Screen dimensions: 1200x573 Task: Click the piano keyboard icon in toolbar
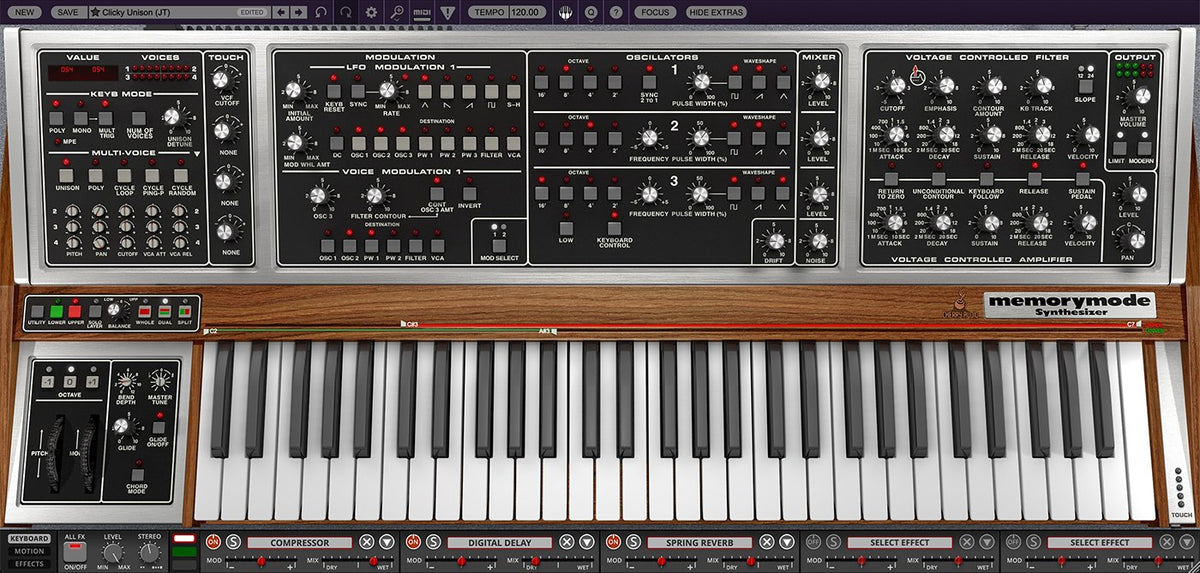[x=567, y=12]
